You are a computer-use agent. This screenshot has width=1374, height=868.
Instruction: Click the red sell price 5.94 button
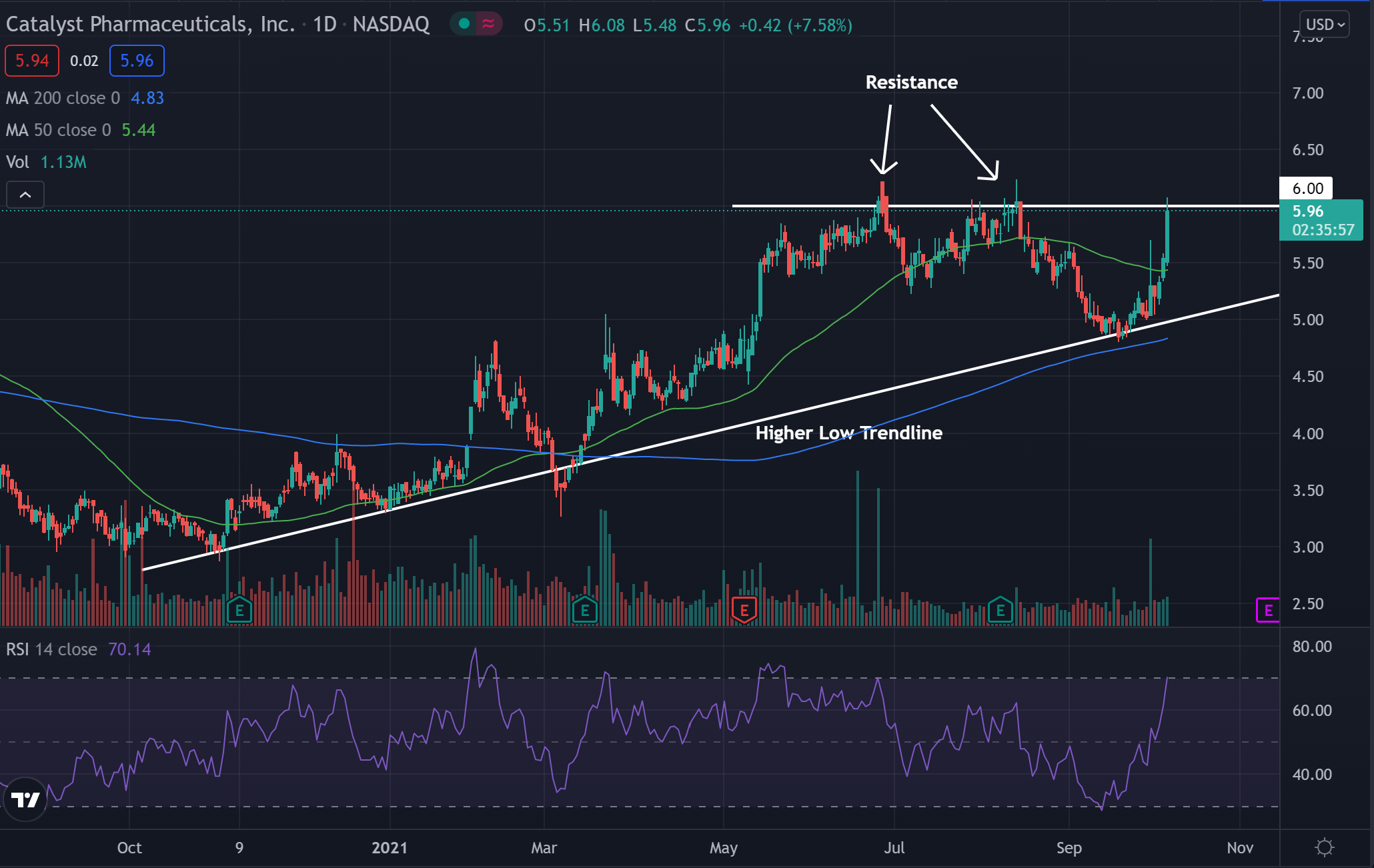click(x=32, y=61)
